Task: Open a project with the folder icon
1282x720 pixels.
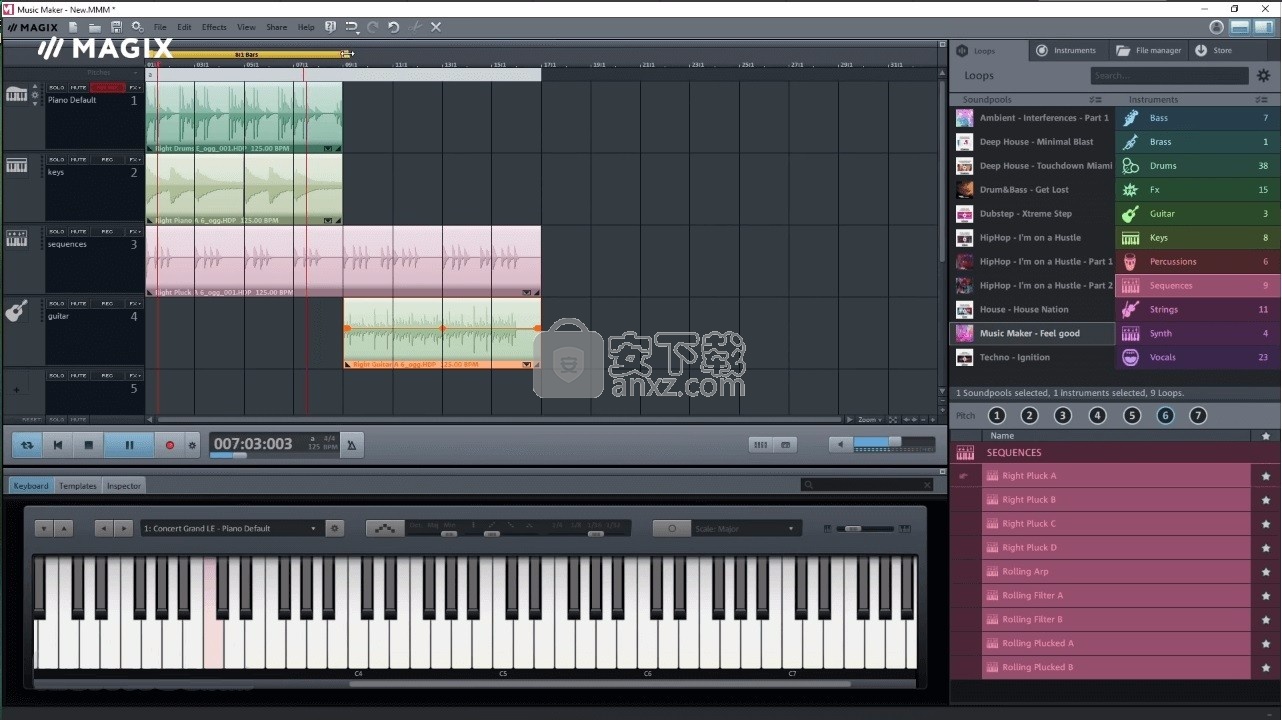Action: coord(94,27)
